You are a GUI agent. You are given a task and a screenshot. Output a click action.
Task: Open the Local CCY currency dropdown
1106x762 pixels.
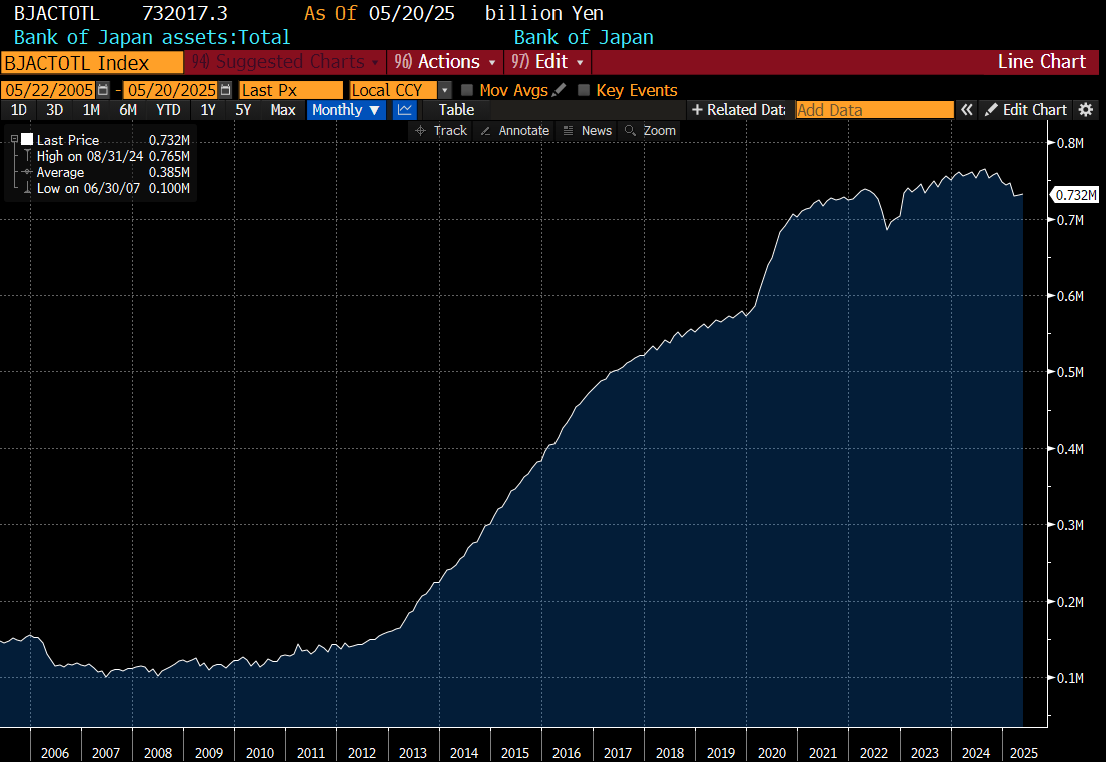pyautogui.click(x=444, y=90)
